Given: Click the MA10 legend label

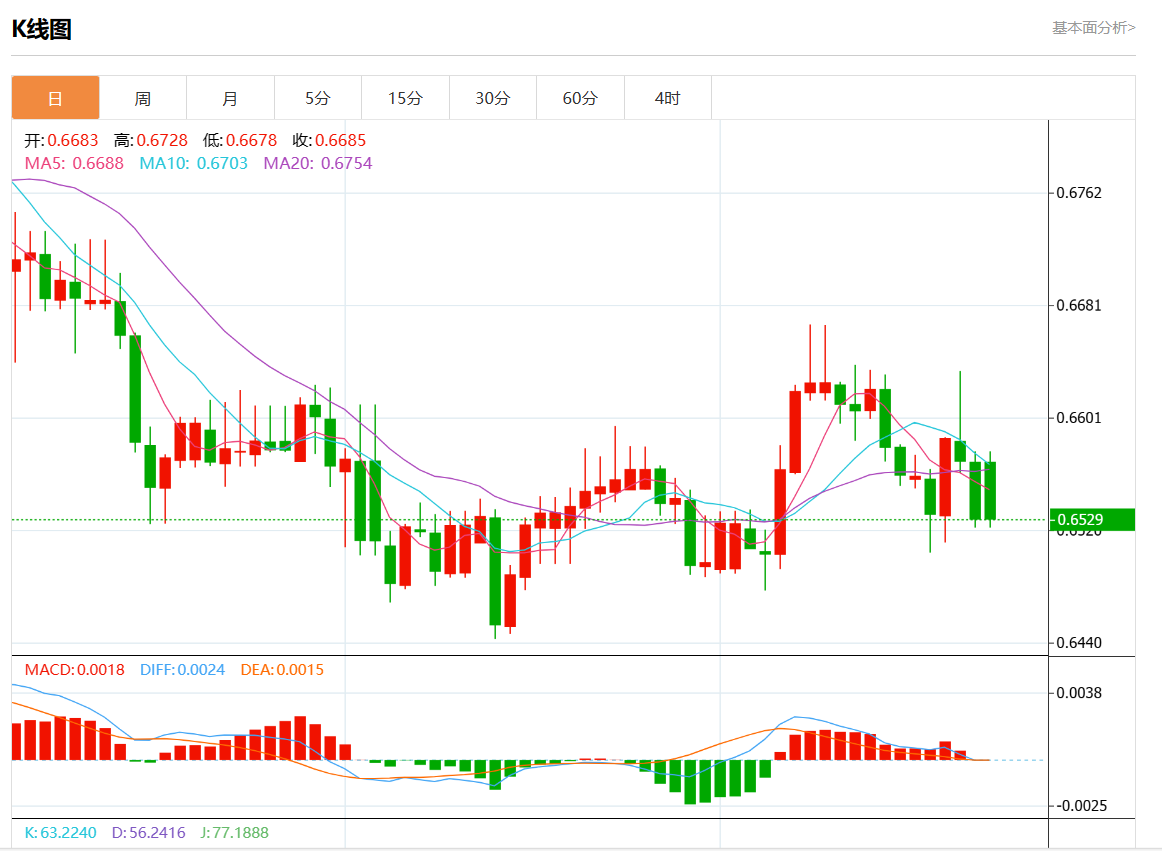Looking at the screenshot, I should pos(193,163).
